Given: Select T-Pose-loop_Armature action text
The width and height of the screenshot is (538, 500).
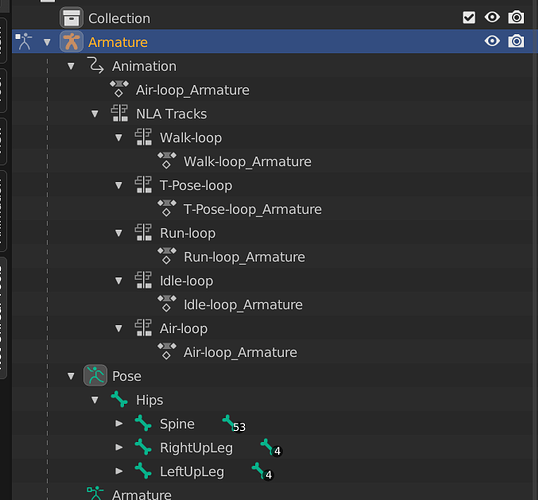Looking at the screenshot, I should point(253,209).
